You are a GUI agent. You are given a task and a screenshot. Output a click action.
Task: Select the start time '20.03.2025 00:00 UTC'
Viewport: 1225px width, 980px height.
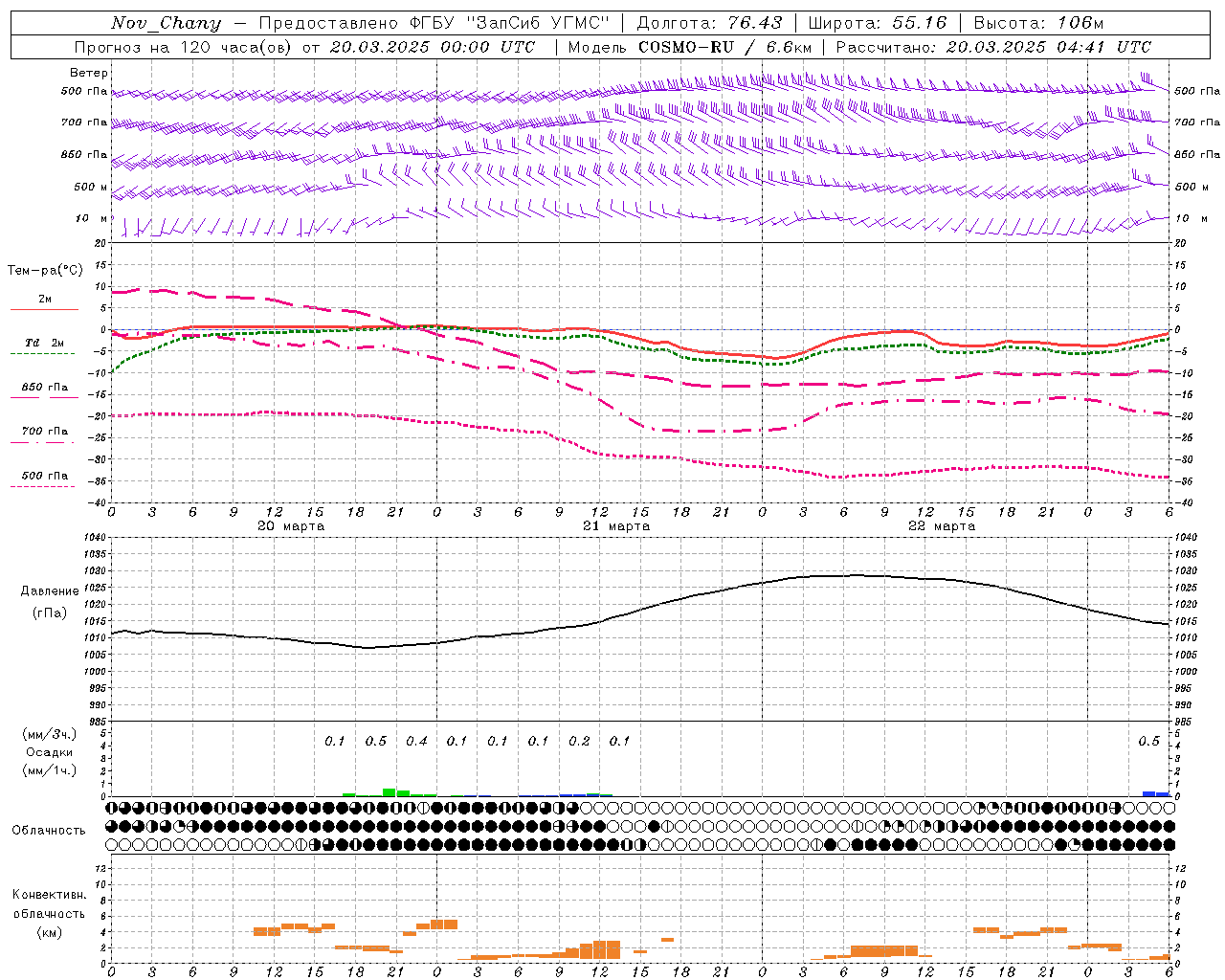433,47
